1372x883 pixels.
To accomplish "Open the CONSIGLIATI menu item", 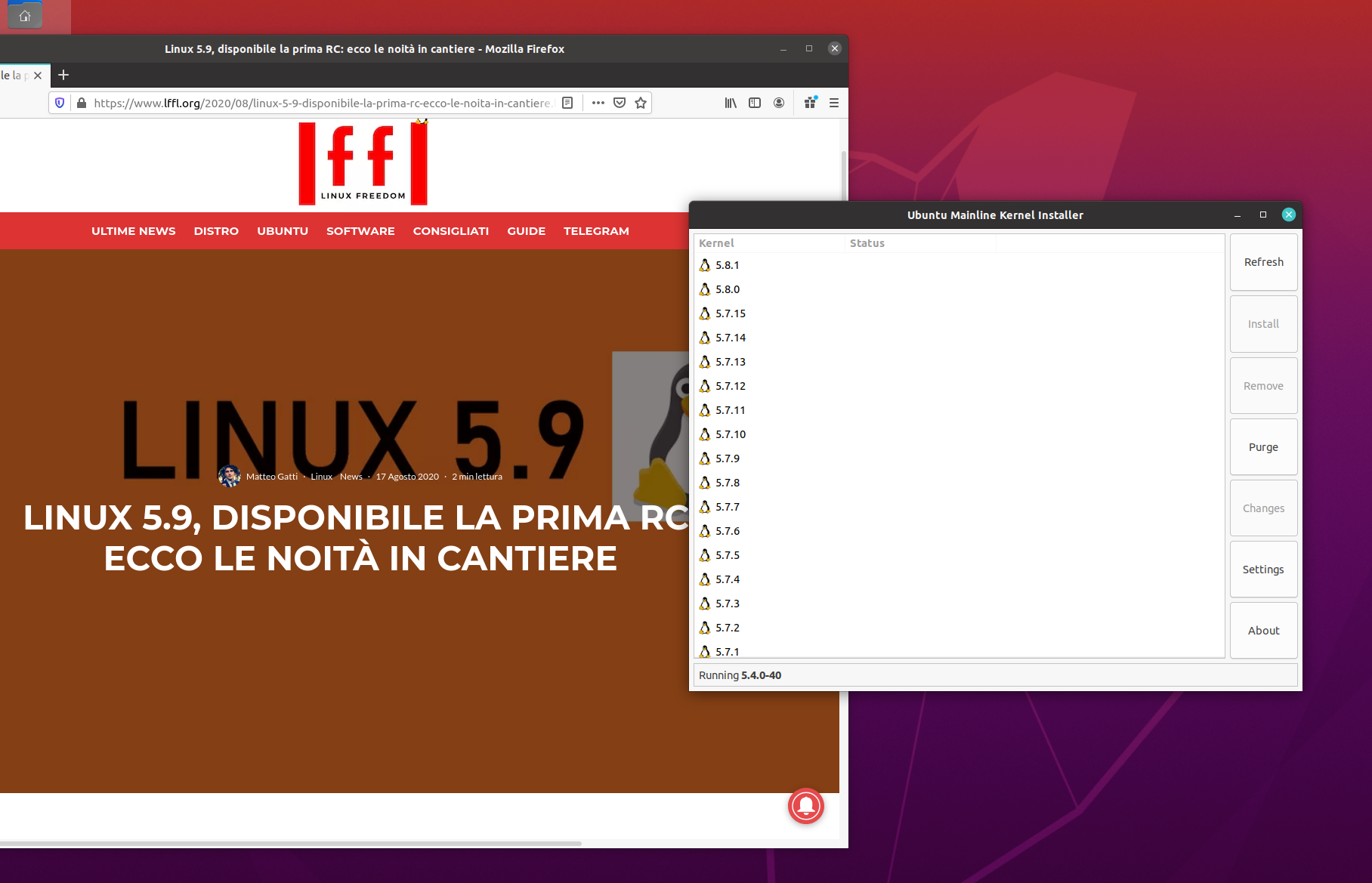I will [451, 231].
